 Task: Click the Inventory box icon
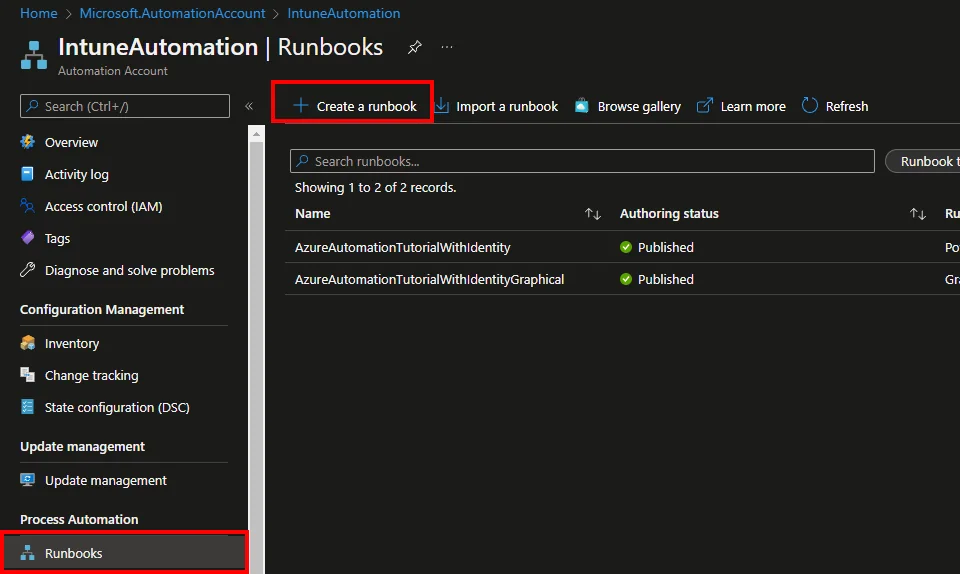point(28,343)
